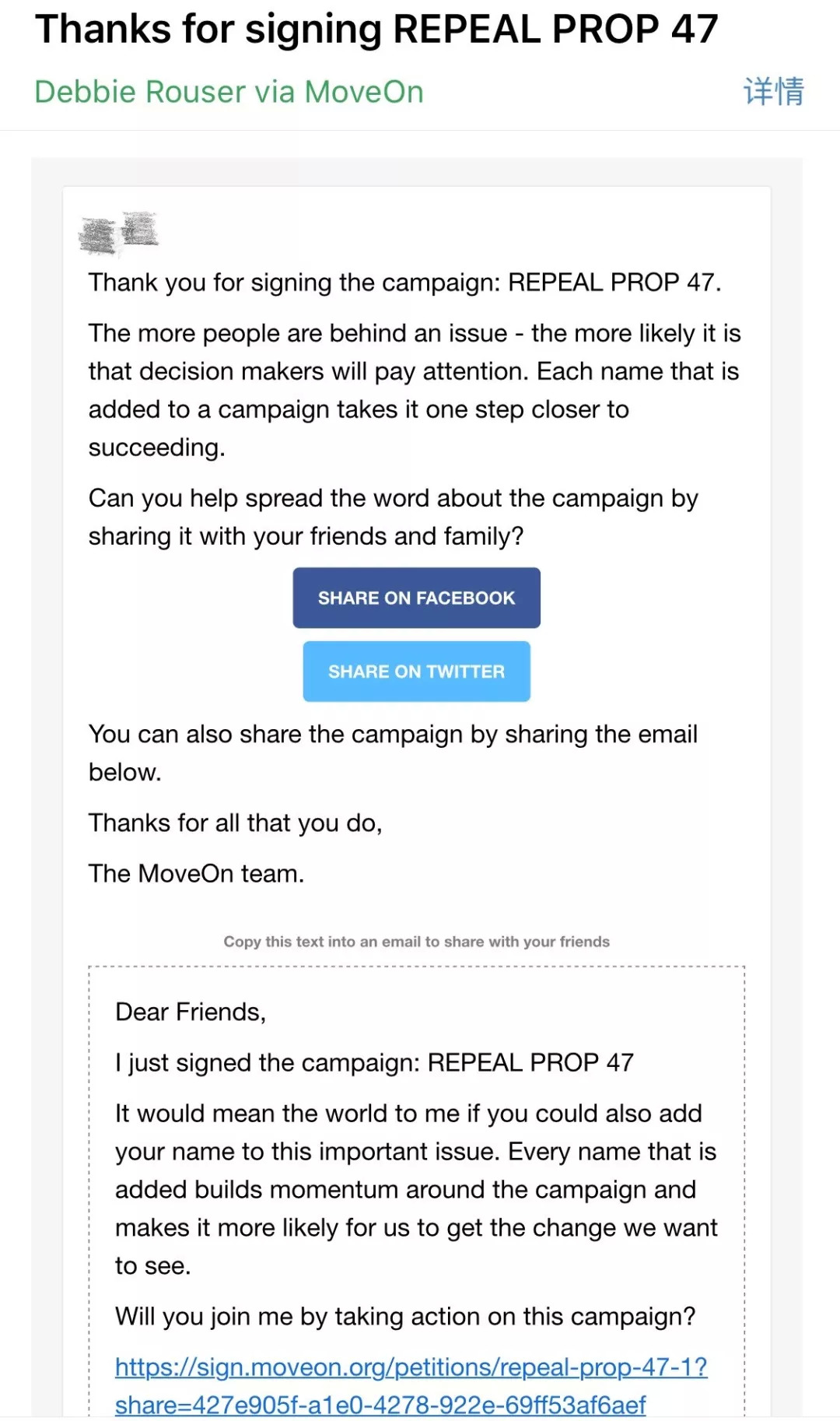
Task: Tap the word 'succeeding.' in the message
Action: pyautogui.click(x=156, y=447)
